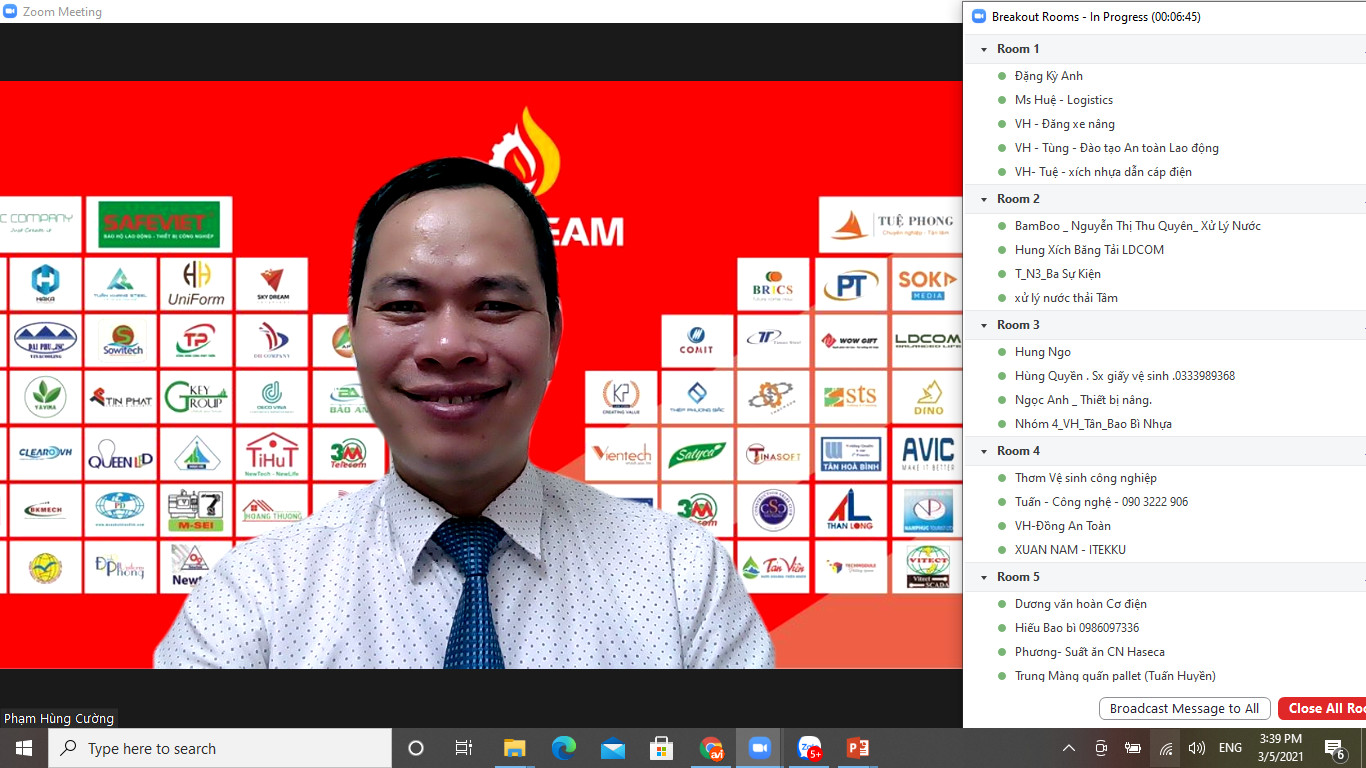Image resolution: width=1366 pixels, height=768 pixels.
Task: Select Dương văn hoàn Cơ điện
Action: tap(1081, 604)
